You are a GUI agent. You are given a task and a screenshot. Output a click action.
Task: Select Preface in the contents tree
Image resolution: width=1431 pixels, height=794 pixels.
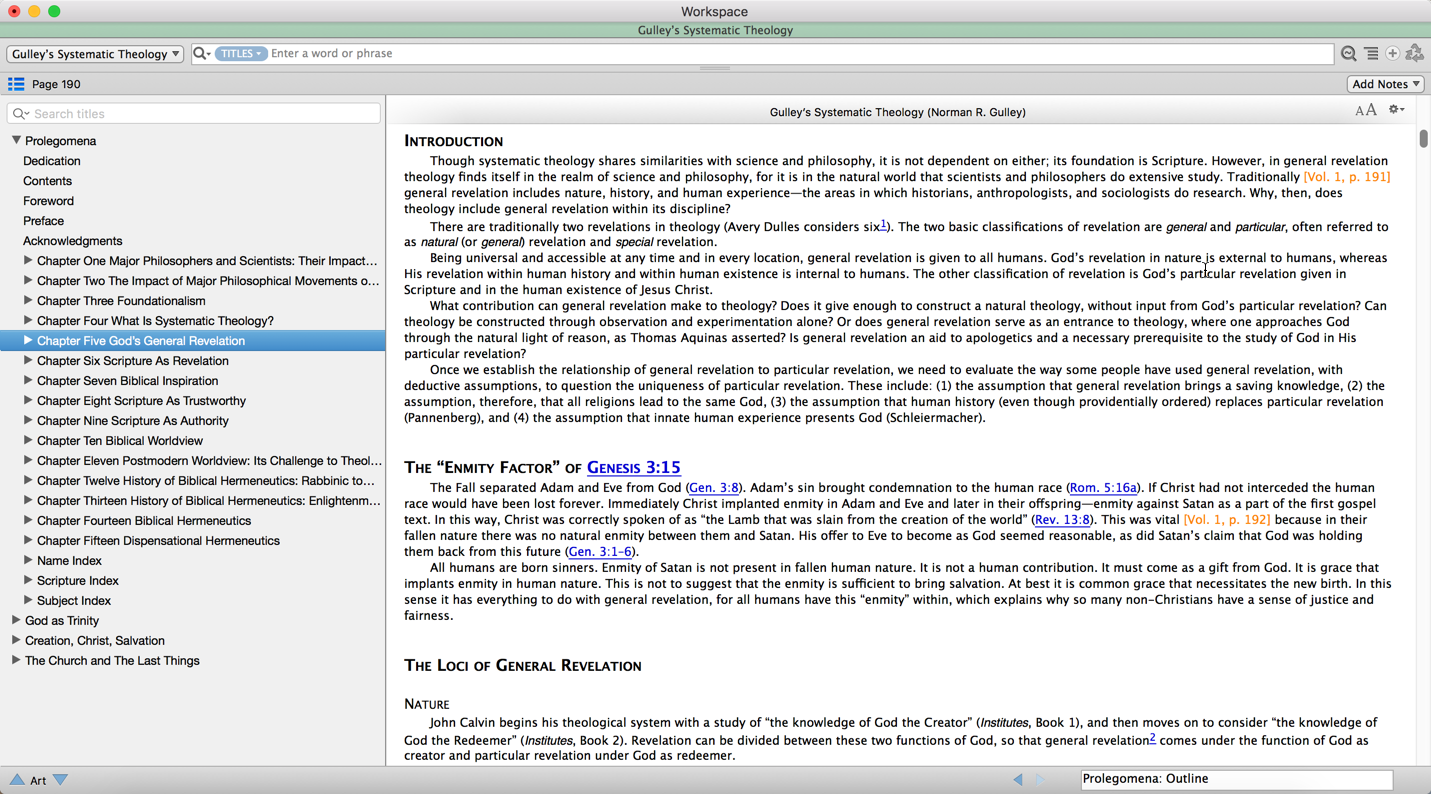point(43,221)
